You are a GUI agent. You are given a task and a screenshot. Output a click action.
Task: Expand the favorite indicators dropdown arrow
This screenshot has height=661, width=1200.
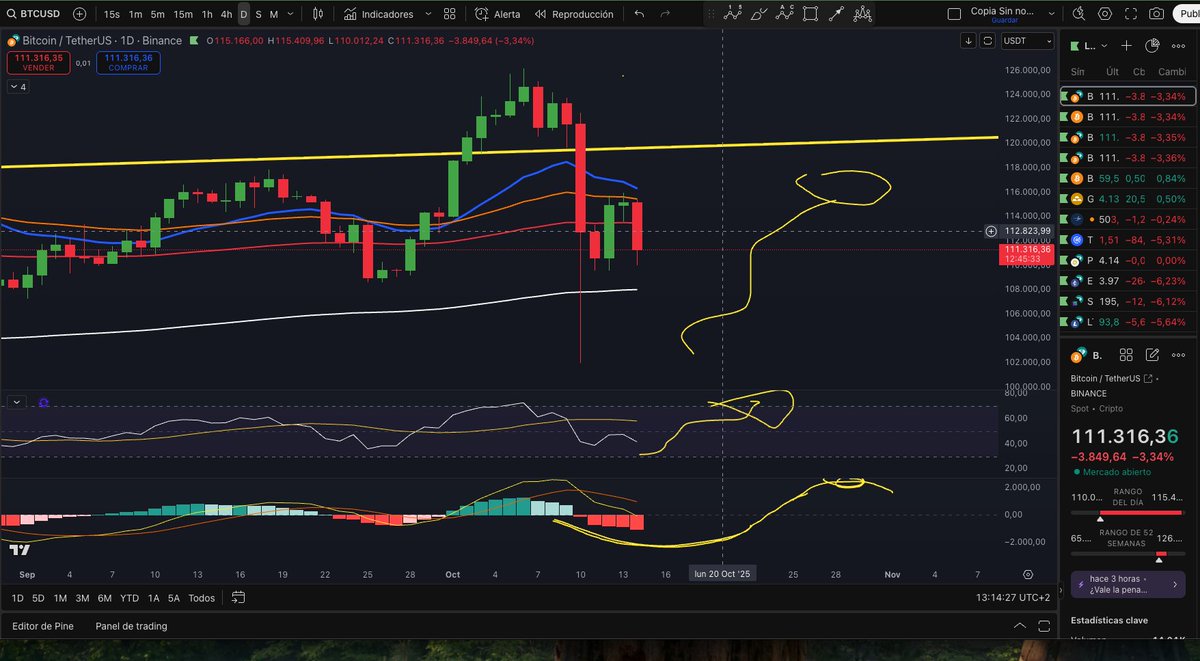tap(426, 15)
